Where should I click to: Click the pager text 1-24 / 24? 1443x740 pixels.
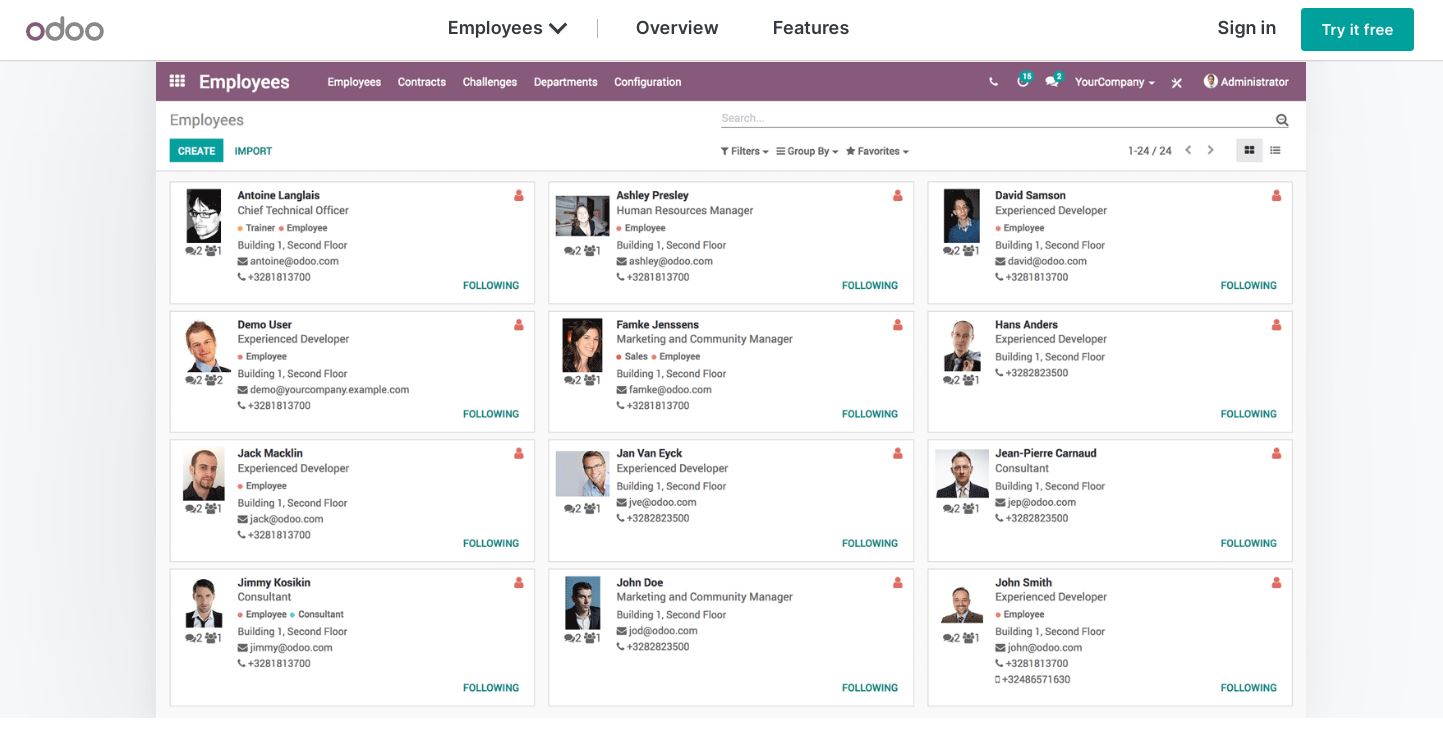click(x=1149, y=151)
